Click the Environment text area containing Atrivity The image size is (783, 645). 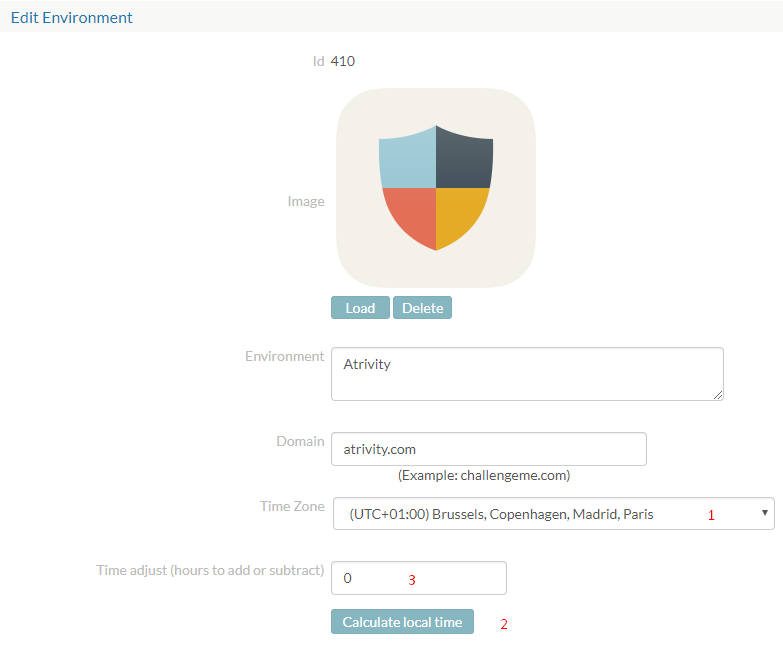(x=527, y=374)
